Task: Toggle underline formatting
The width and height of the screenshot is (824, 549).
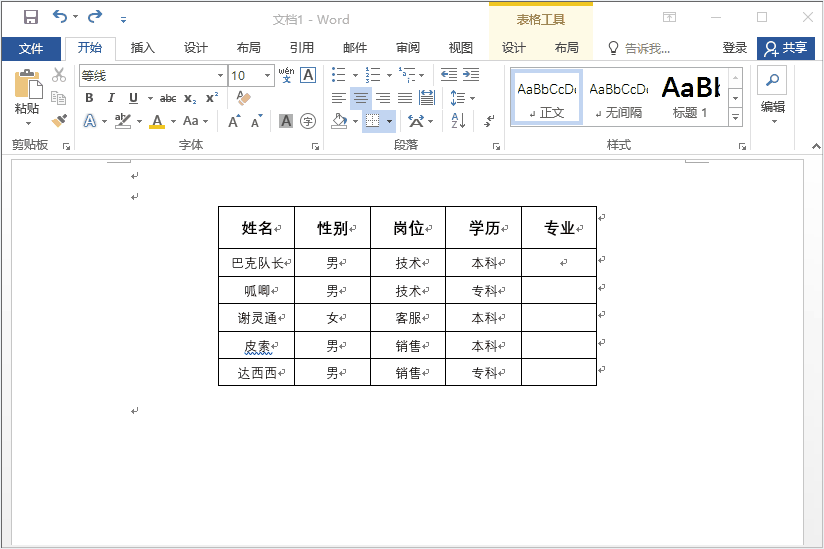Action: pos(133,98)
